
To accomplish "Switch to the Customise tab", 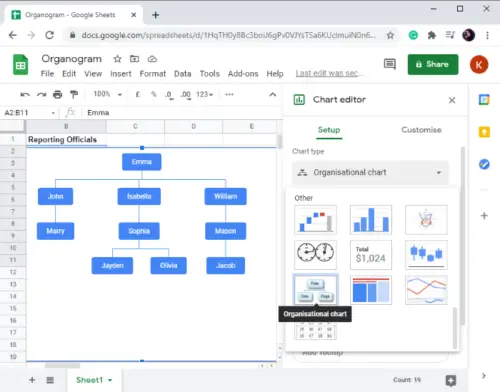I will tap(421, 130).
